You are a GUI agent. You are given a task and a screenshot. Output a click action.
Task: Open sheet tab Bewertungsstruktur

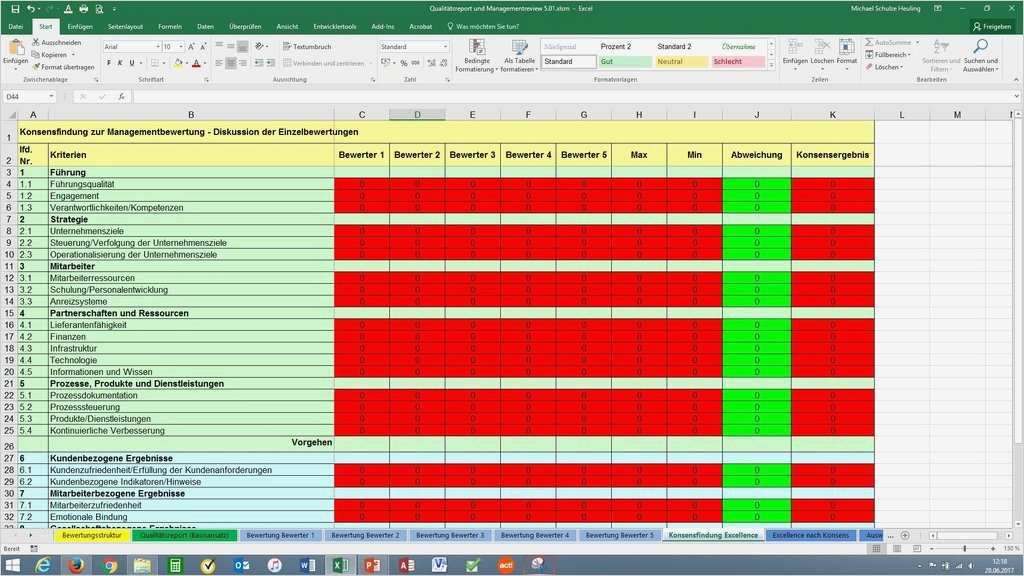click(91, 535)
